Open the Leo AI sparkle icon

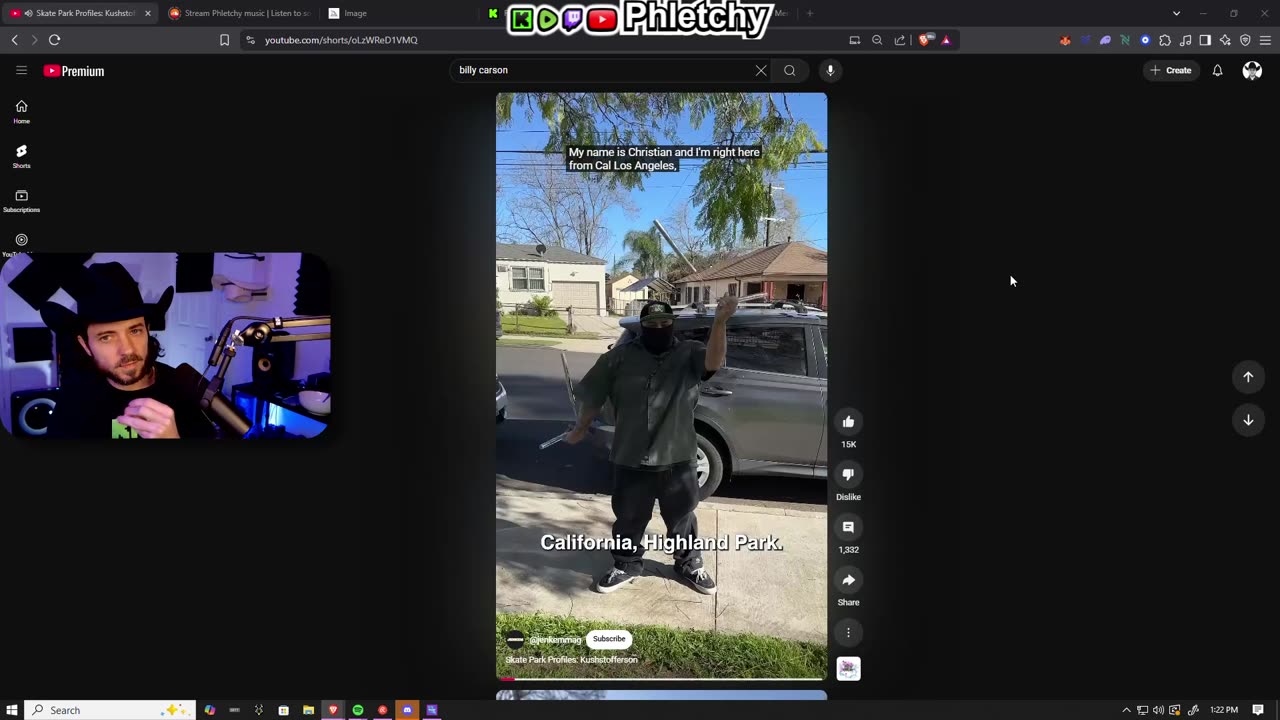coord(1225,40)
